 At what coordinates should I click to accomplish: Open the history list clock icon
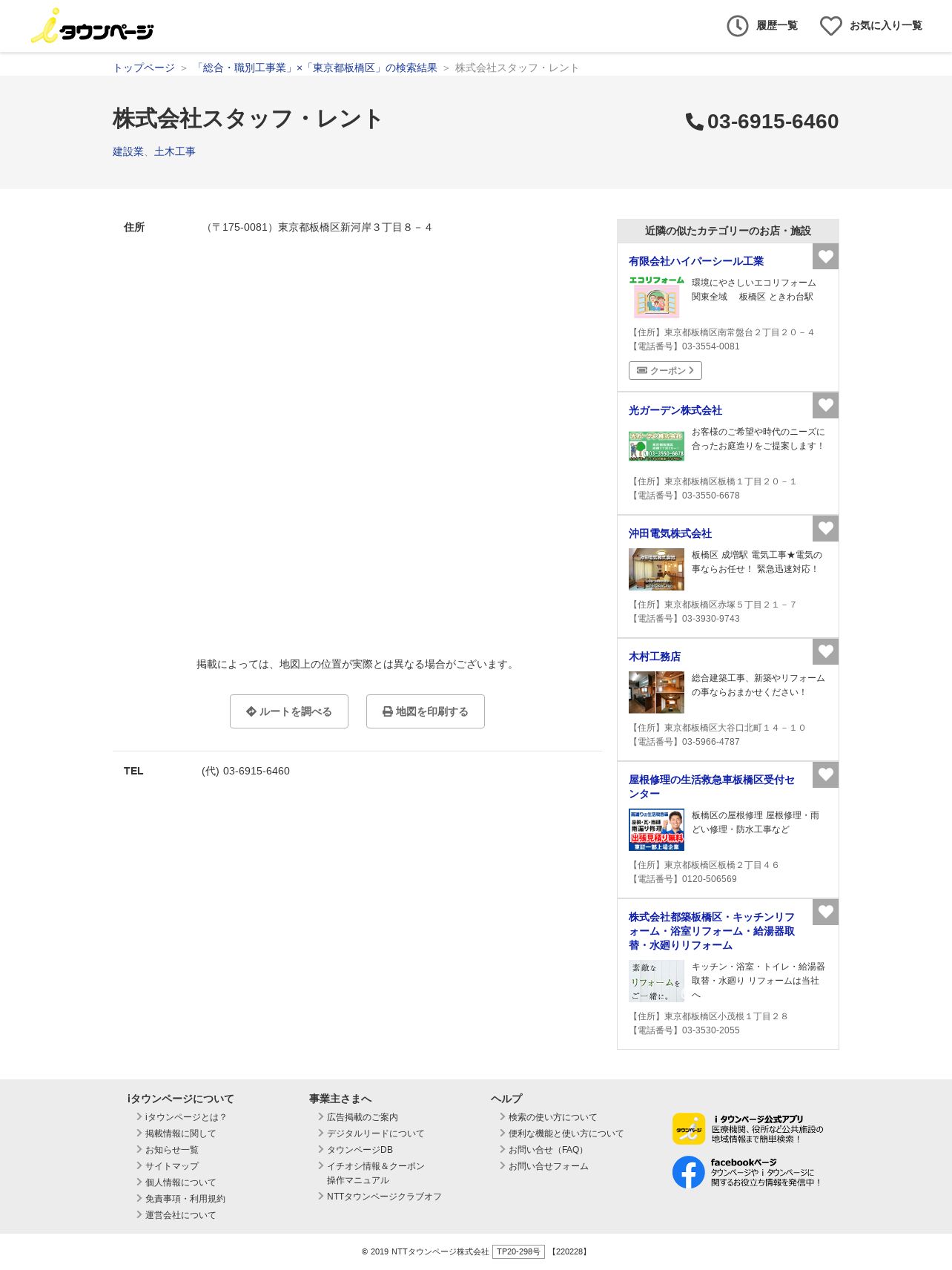[x=737, y=26]
